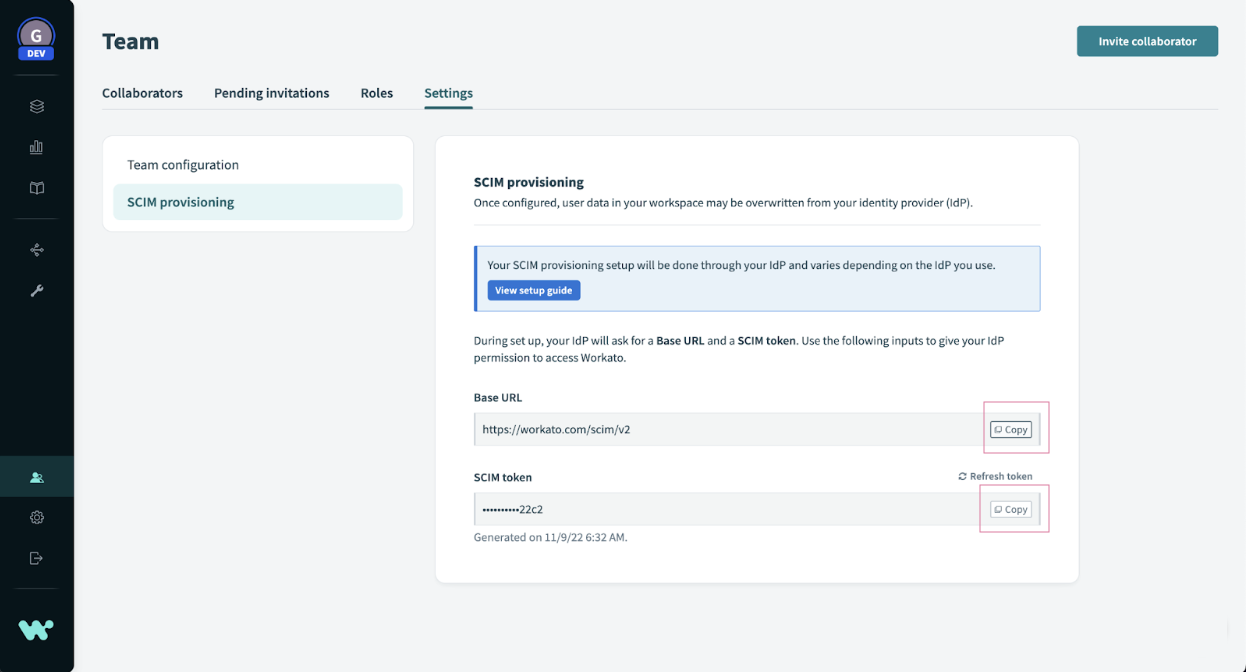
Task: Open the library book icon in sidebar
Action: coord(37,188)
